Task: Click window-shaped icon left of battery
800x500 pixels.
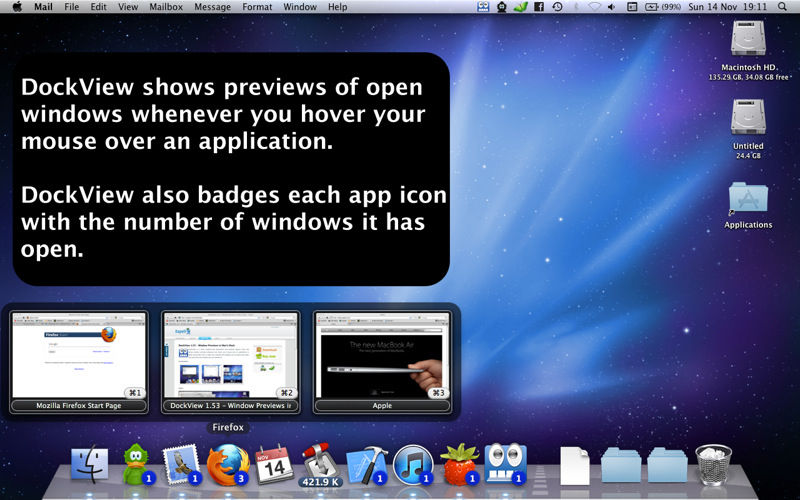Action: tap(632, 7)
